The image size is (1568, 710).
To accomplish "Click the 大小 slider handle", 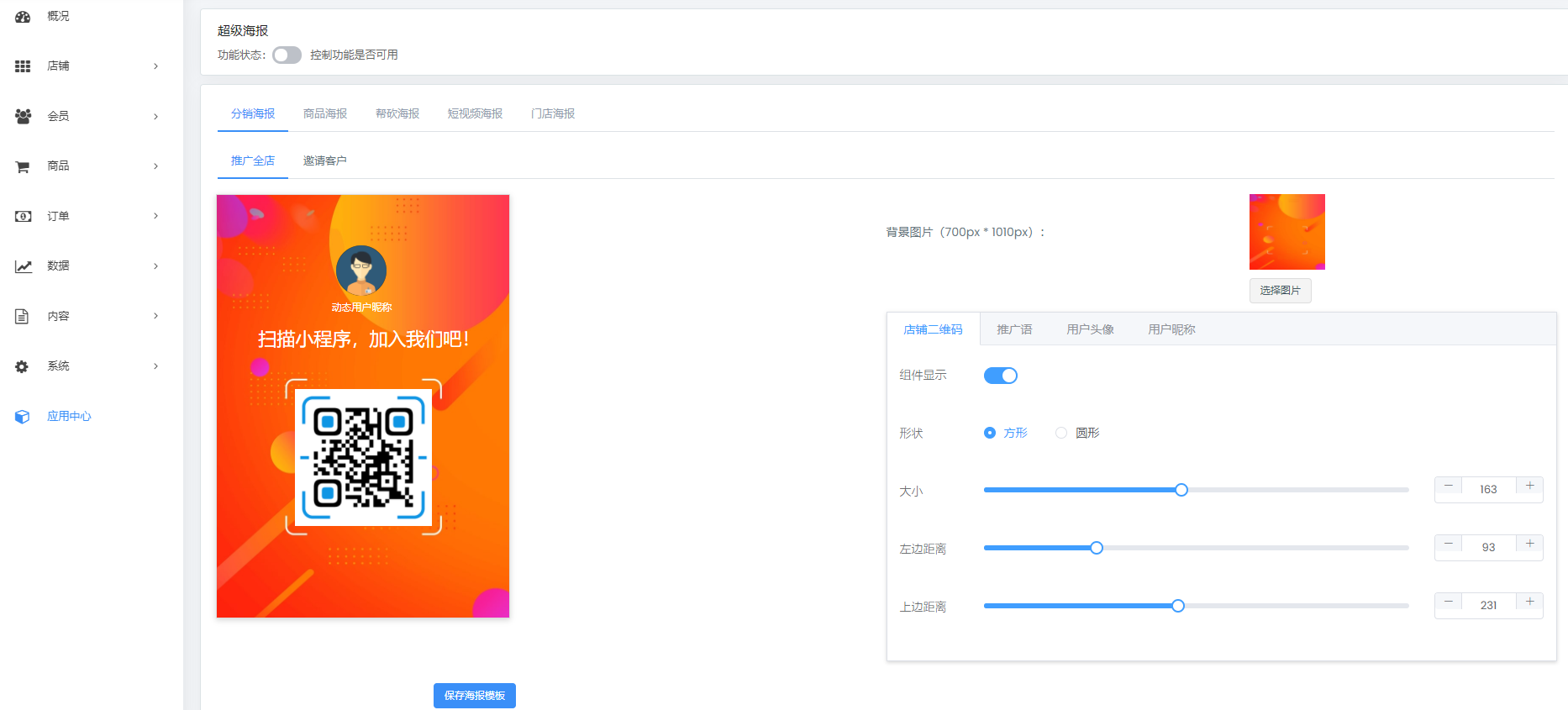I will pyautogui.click(x=1181, y=490).
